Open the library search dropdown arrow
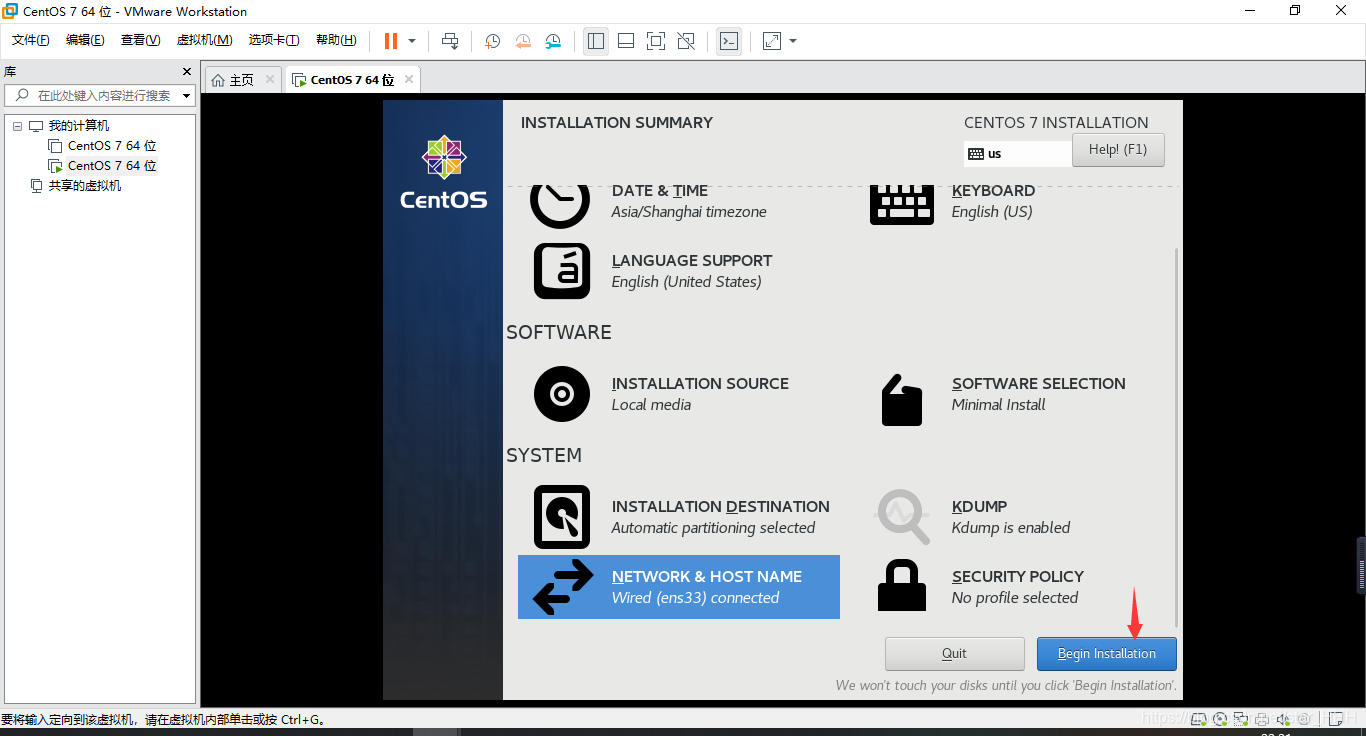Viewport: 1366px width, 736px height. pos(187,96)
